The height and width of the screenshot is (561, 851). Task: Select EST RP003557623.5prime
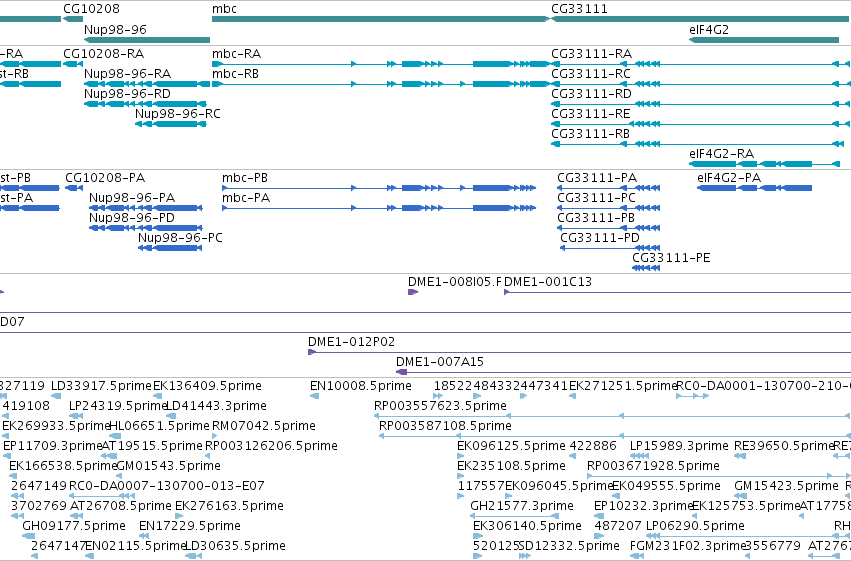(440, 406)
